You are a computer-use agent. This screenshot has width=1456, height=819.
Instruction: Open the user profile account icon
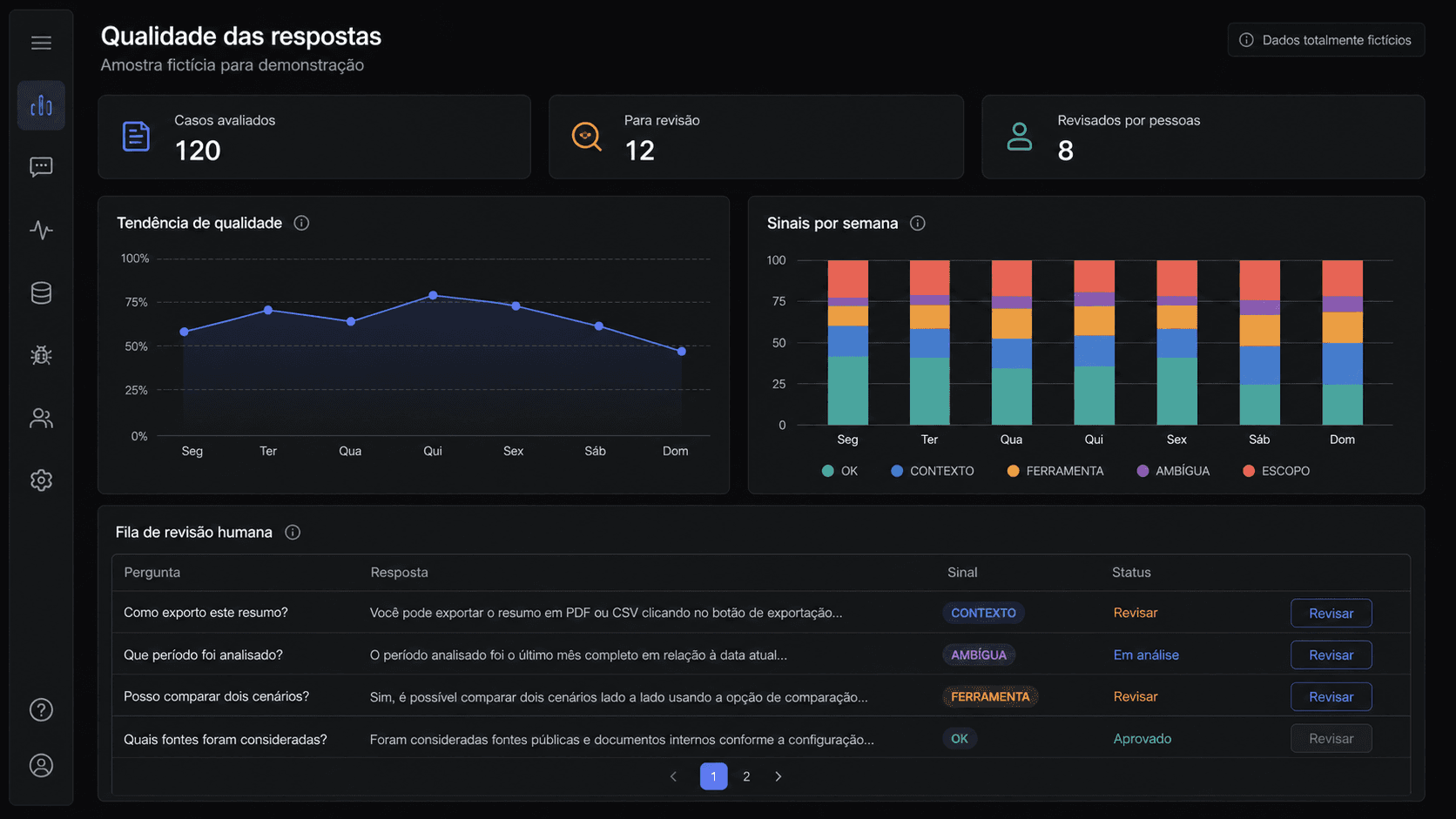pyautogui.click(x=41, y=766)
